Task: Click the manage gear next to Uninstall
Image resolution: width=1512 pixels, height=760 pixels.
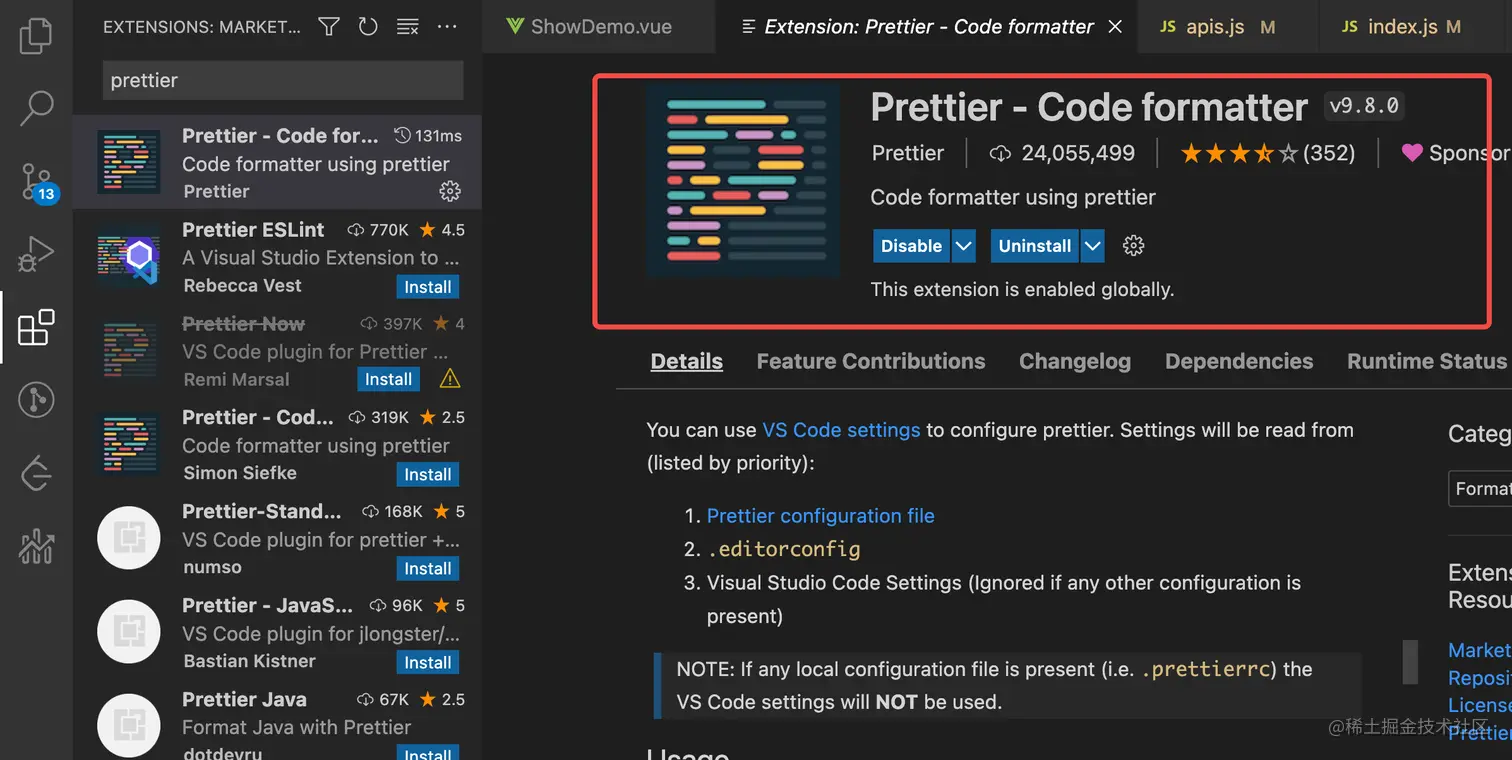Action: [1133, 246]
